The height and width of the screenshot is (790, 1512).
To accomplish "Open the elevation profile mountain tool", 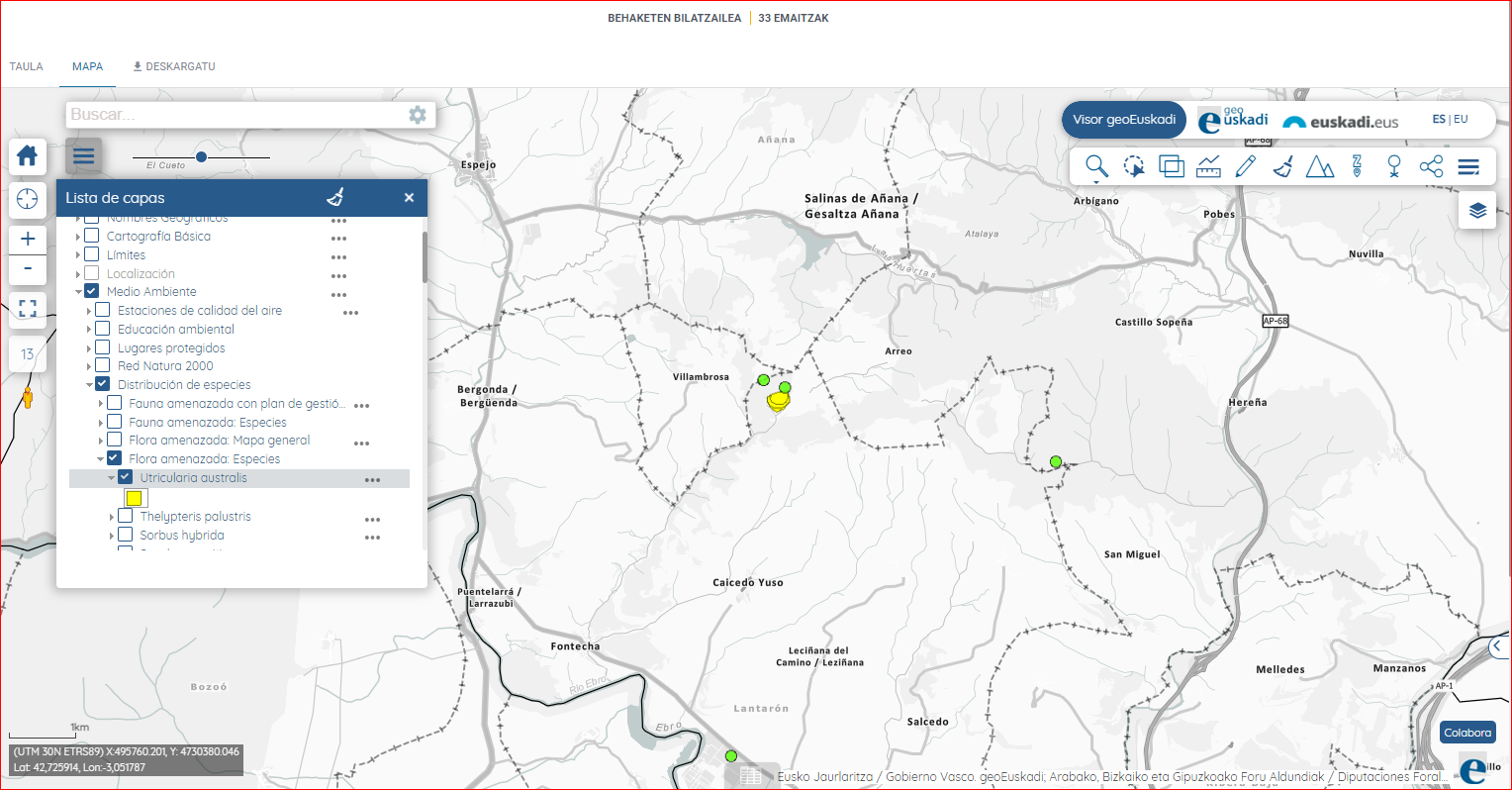I will pyautogui.click(x=1319, y=166).
